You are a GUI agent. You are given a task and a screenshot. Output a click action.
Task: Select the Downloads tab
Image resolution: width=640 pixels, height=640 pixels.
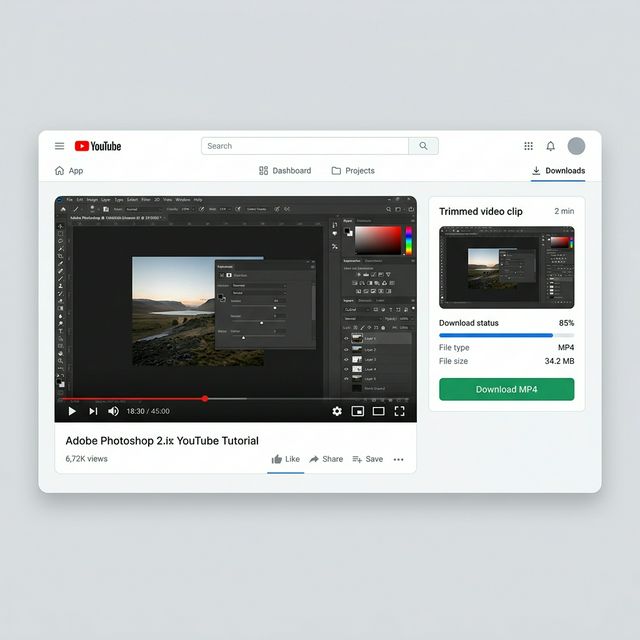558,171
